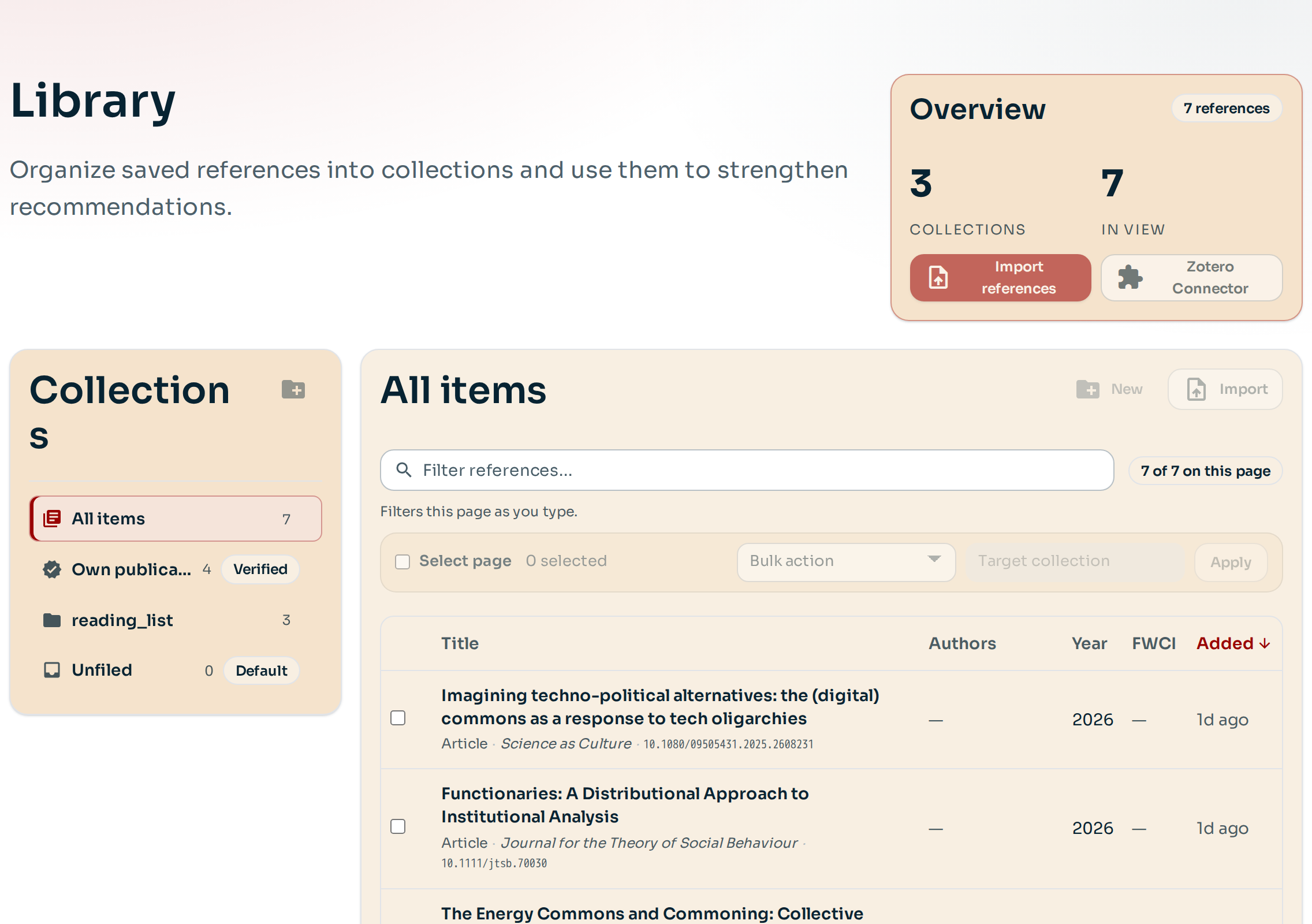Click the add-collection folder icon in sidebar
Image resolution: width=1312 pixels, height=924 pixels.
pyautogui.click(x=293, y=390)
